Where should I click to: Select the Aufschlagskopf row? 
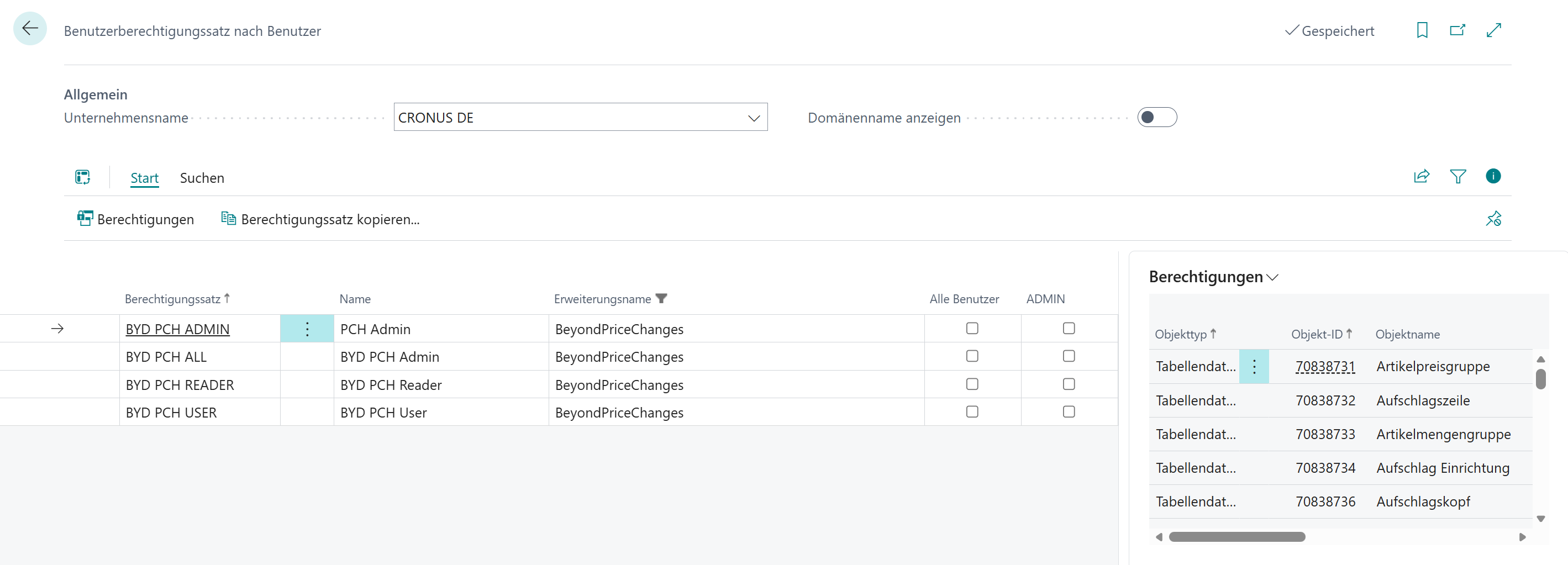(1340, 501)
